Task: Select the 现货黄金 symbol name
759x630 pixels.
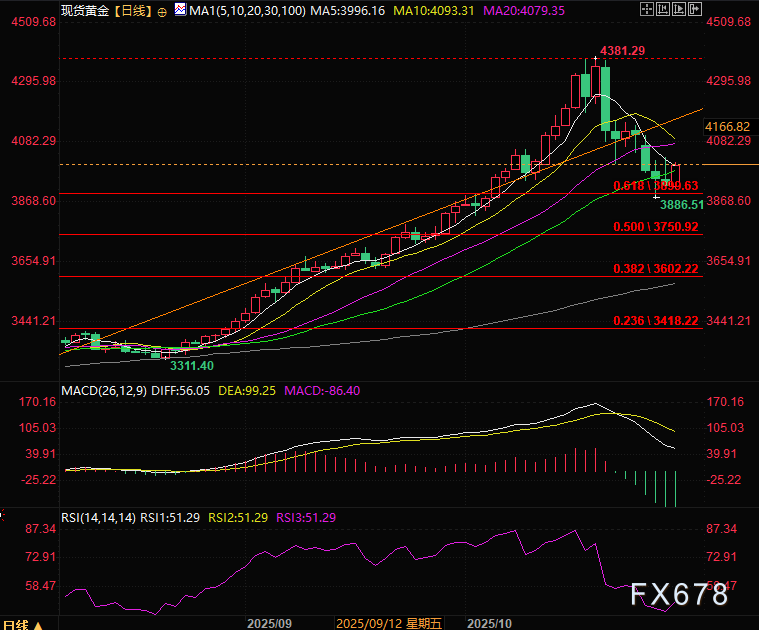Action: (x=83, y=11)
